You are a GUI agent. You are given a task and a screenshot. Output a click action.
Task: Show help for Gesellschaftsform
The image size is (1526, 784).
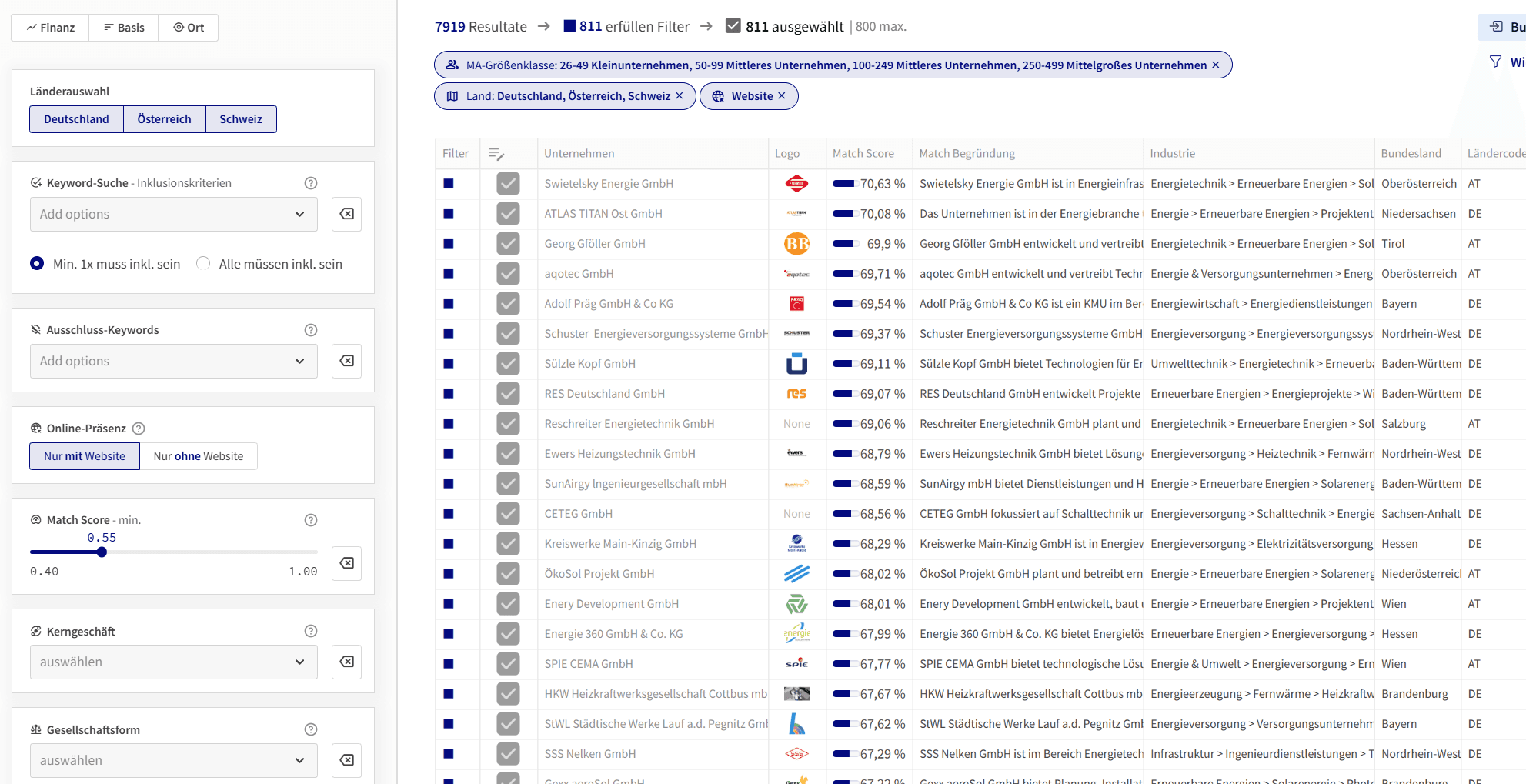point(311,729)
